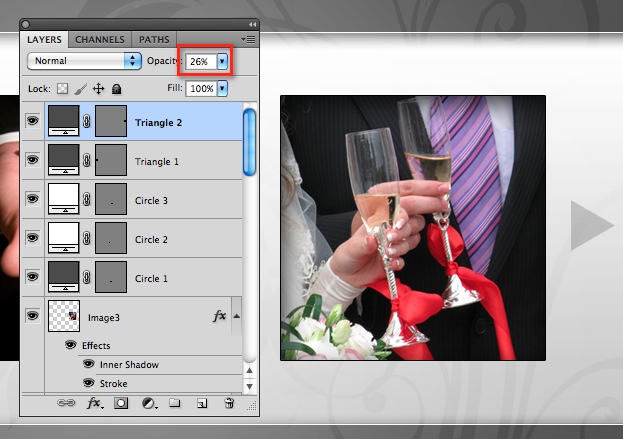Click the layers scrollbar down arrow
The height and width of the screenshot is (439, 623).
[249, 386]
